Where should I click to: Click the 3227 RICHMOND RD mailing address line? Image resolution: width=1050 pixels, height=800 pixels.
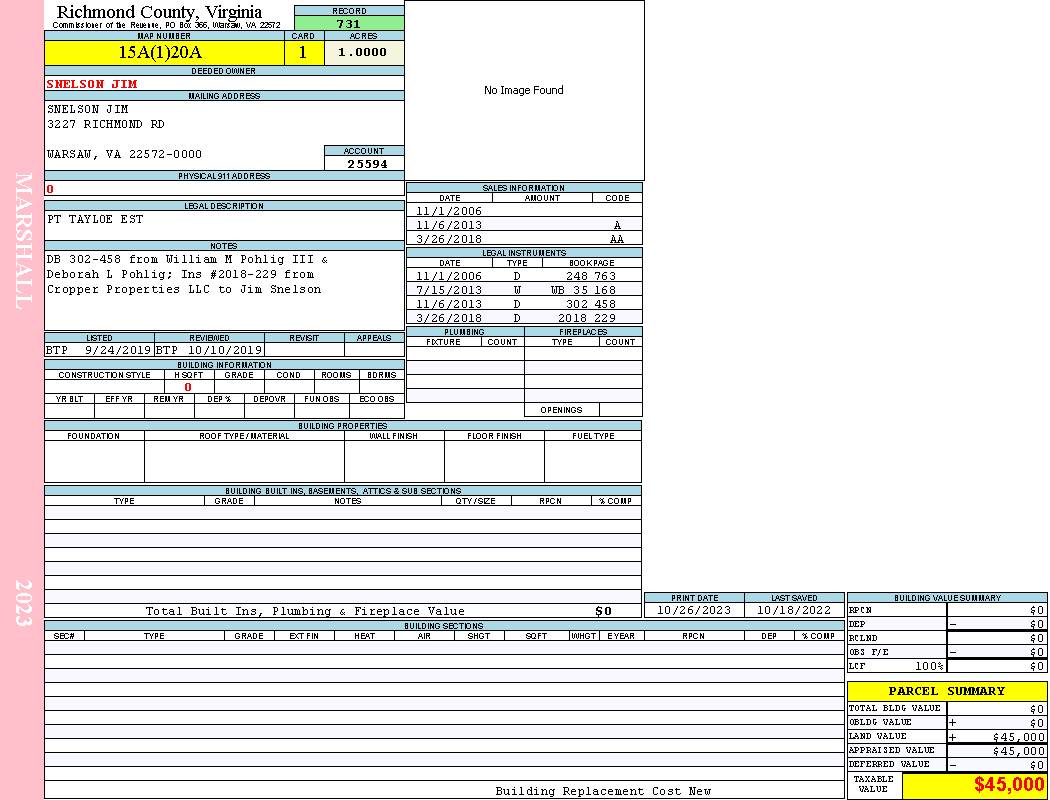pyautogui.click(x=106, y=125)
